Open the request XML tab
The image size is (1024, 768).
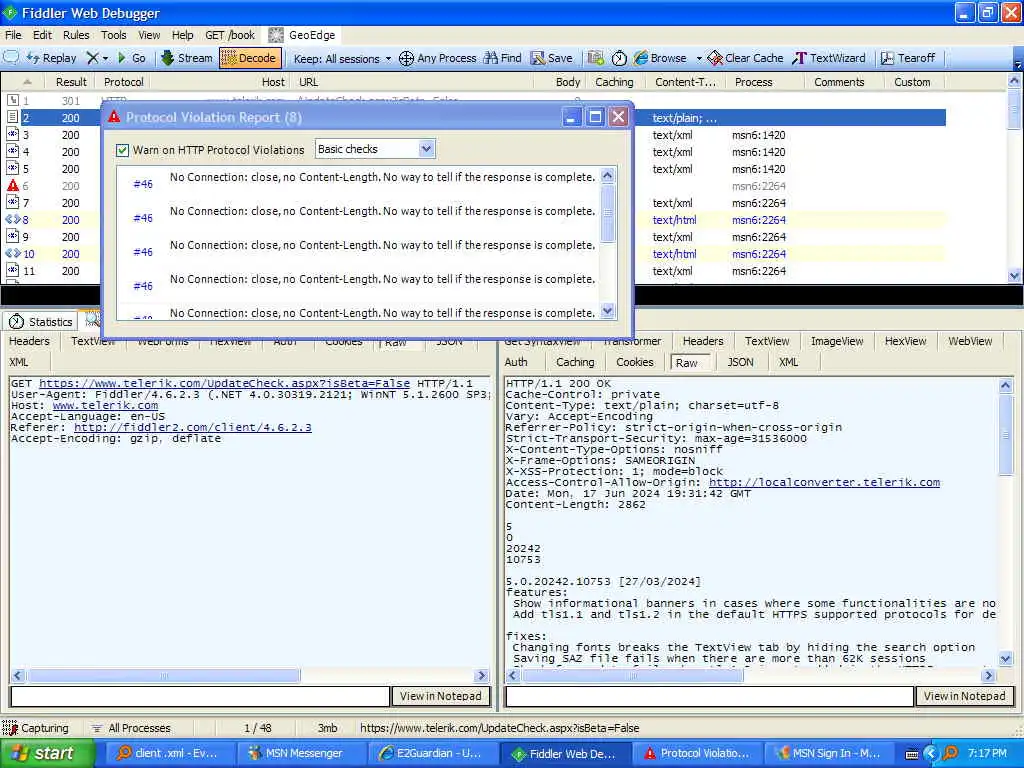tap(18, 362)
